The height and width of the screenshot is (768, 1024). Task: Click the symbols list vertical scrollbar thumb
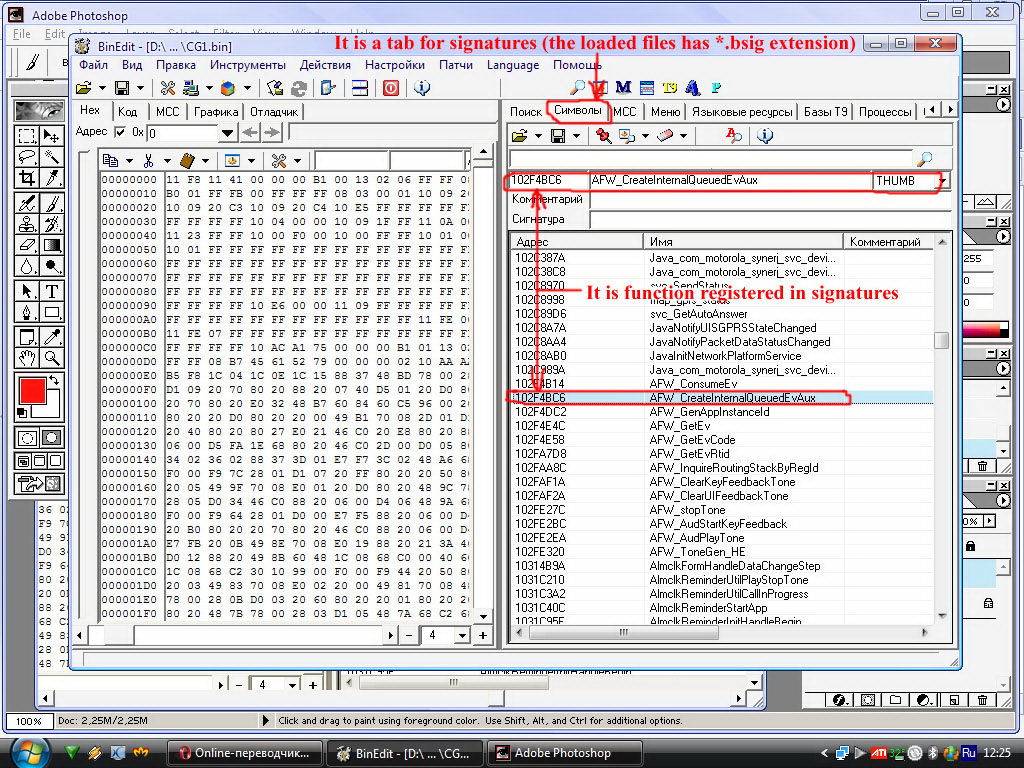point(941,341)
